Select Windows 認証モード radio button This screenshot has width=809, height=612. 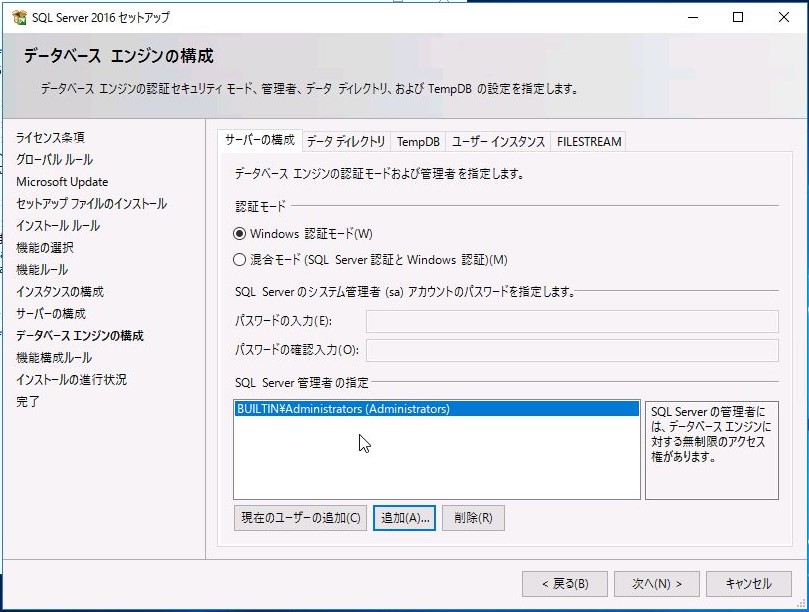click(x=239, y=234)
